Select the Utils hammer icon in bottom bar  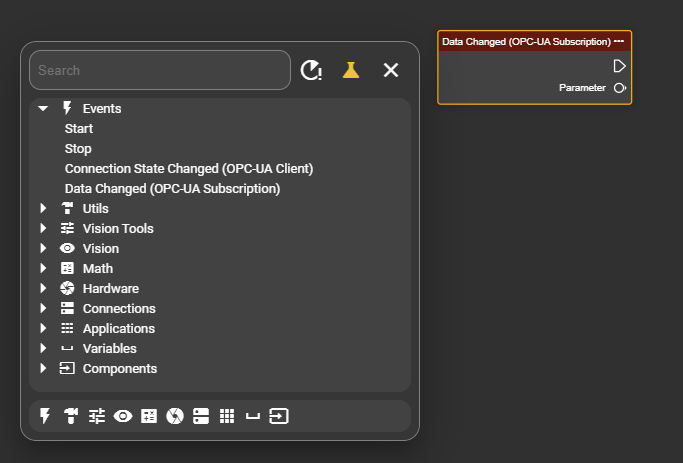71,416
